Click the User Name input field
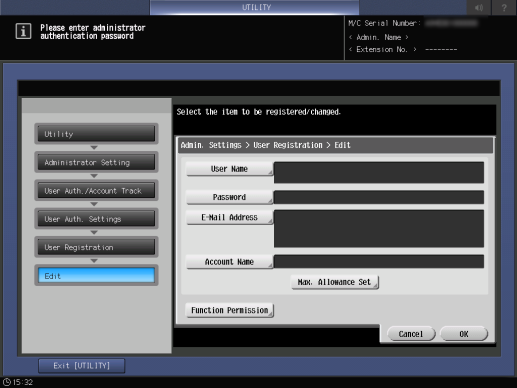Image resolution: width=517 pixels, height=388 pixels. (x=379, y=172)
